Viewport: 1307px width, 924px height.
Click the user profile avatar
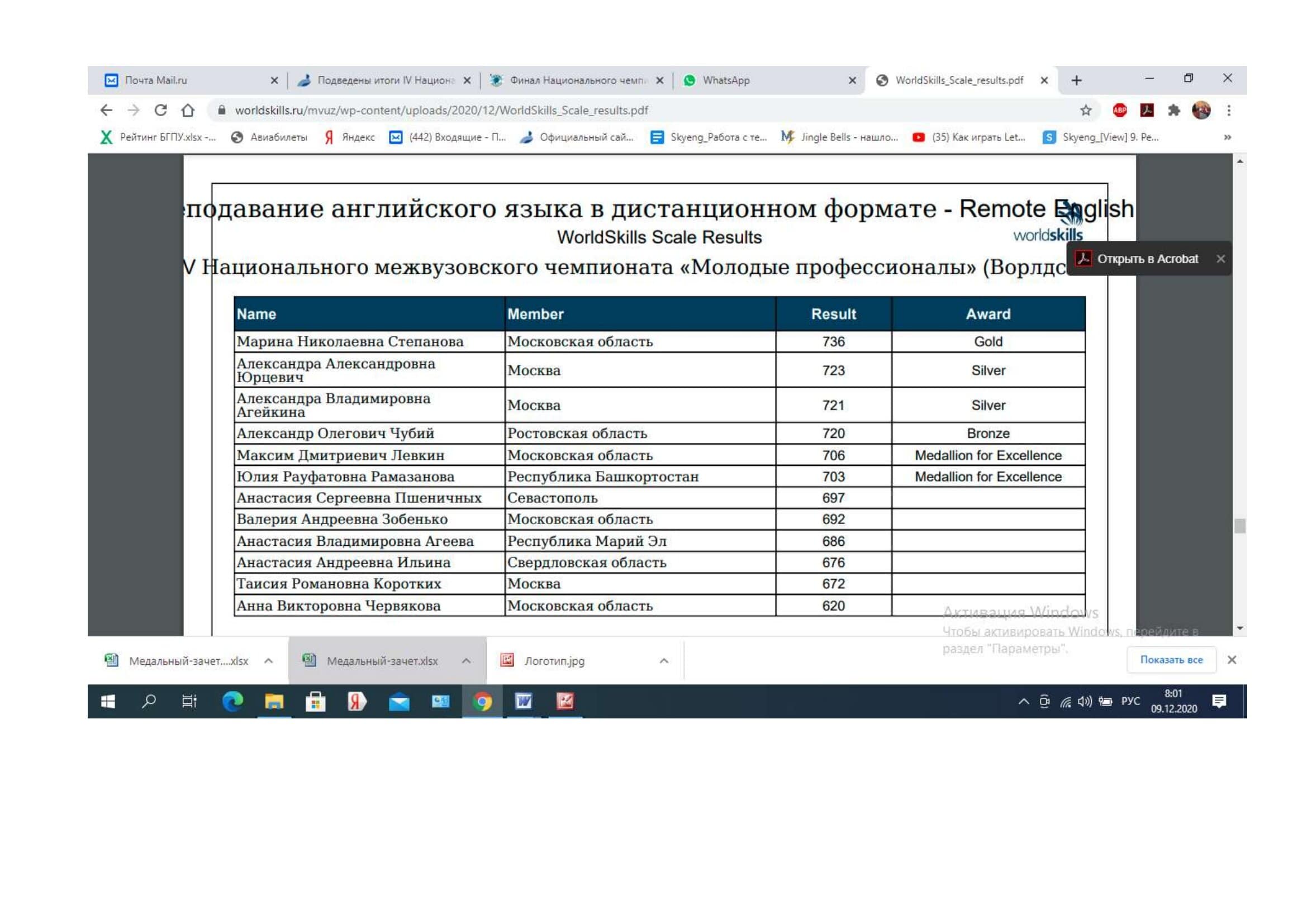point(1201,111)
